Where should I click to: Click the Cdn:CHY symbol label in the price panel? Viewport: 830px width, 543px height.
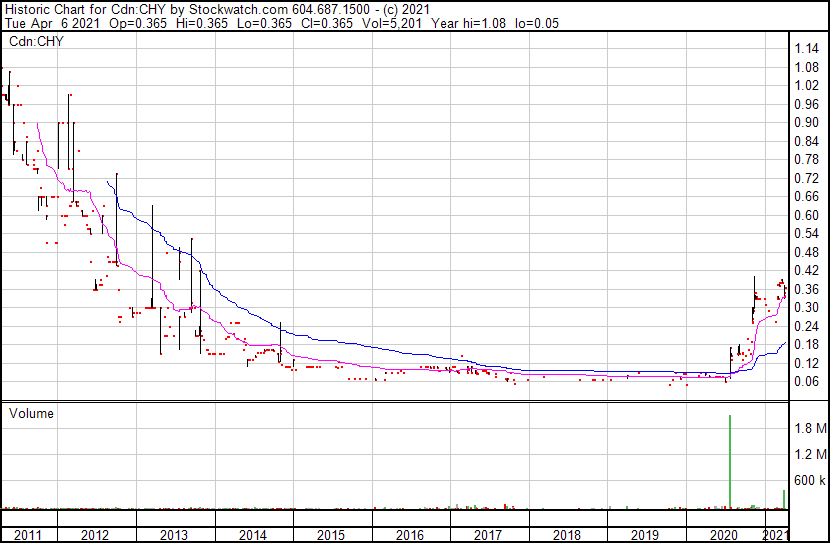tap(37, 41)
